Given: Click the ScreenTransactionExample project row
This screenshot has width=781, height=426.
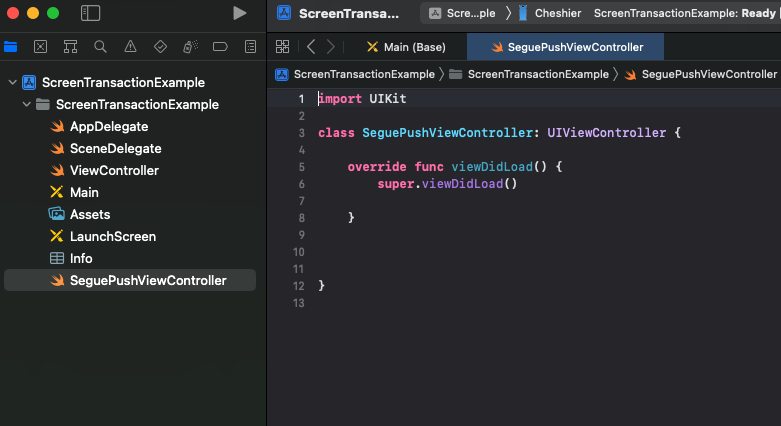Looking at the screenshot, I should click(x=130, y=82).
